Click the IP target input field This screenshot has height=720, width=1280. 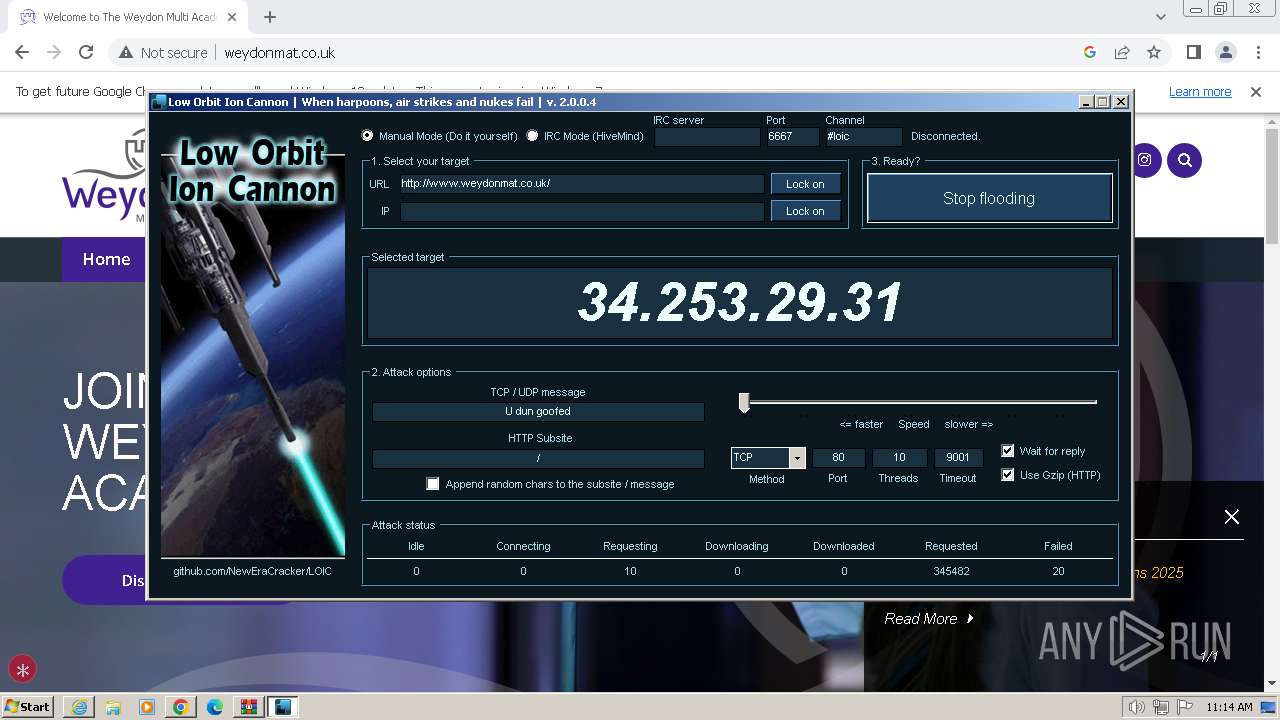click(x=582, y=211)
